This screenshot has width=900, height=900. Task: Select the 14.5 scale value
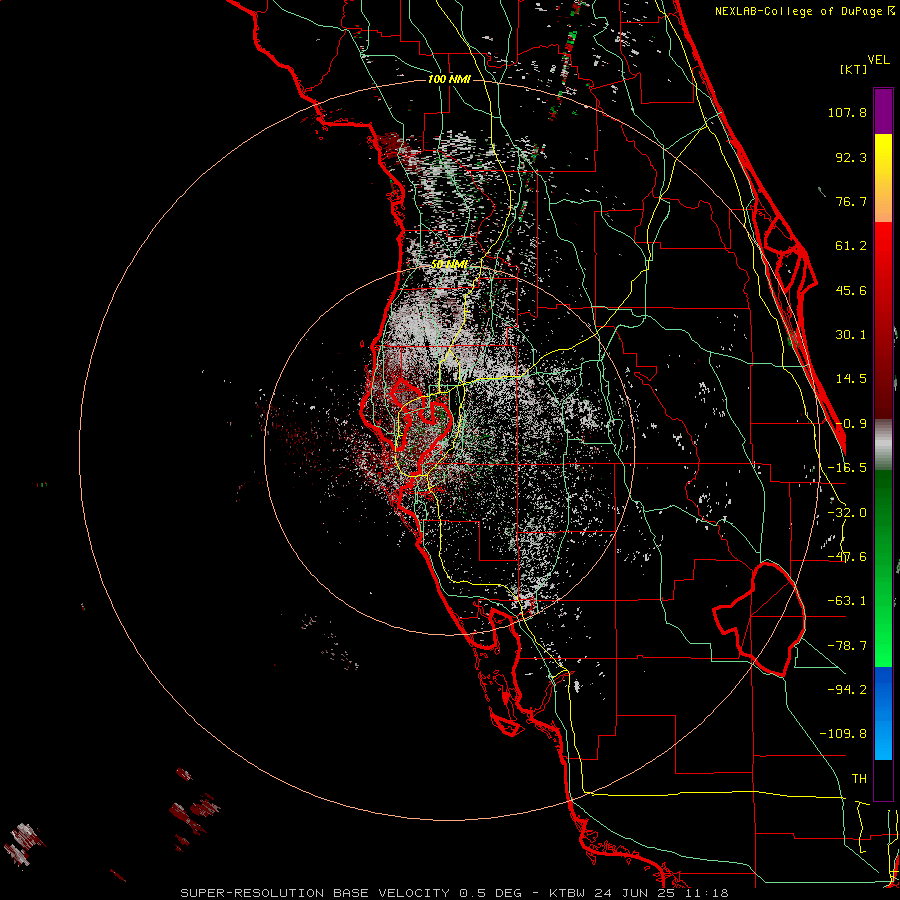(851, 379)
